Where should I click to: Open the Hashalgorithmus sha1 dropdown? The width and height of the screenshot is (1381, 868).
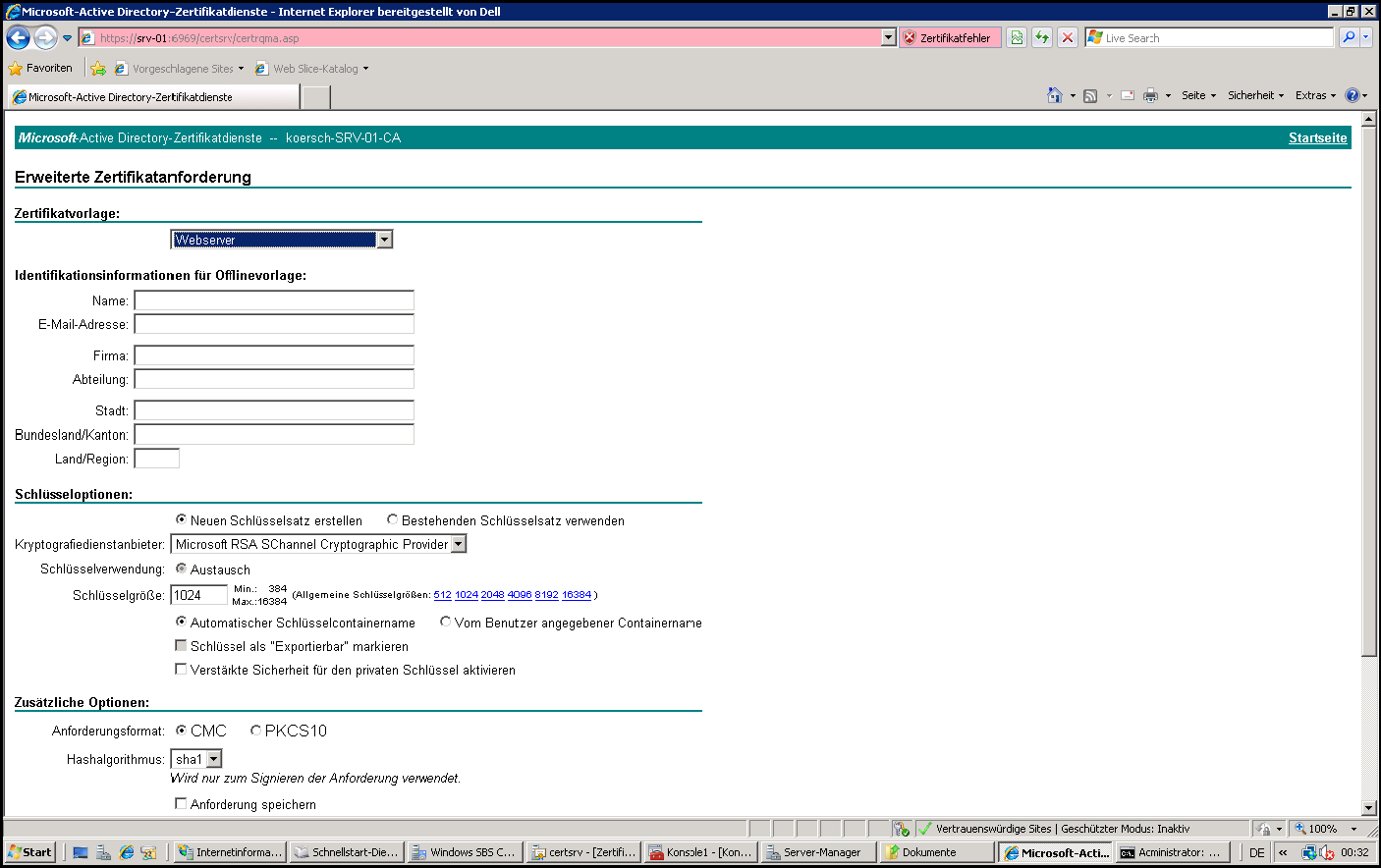[x=196, y=759]
